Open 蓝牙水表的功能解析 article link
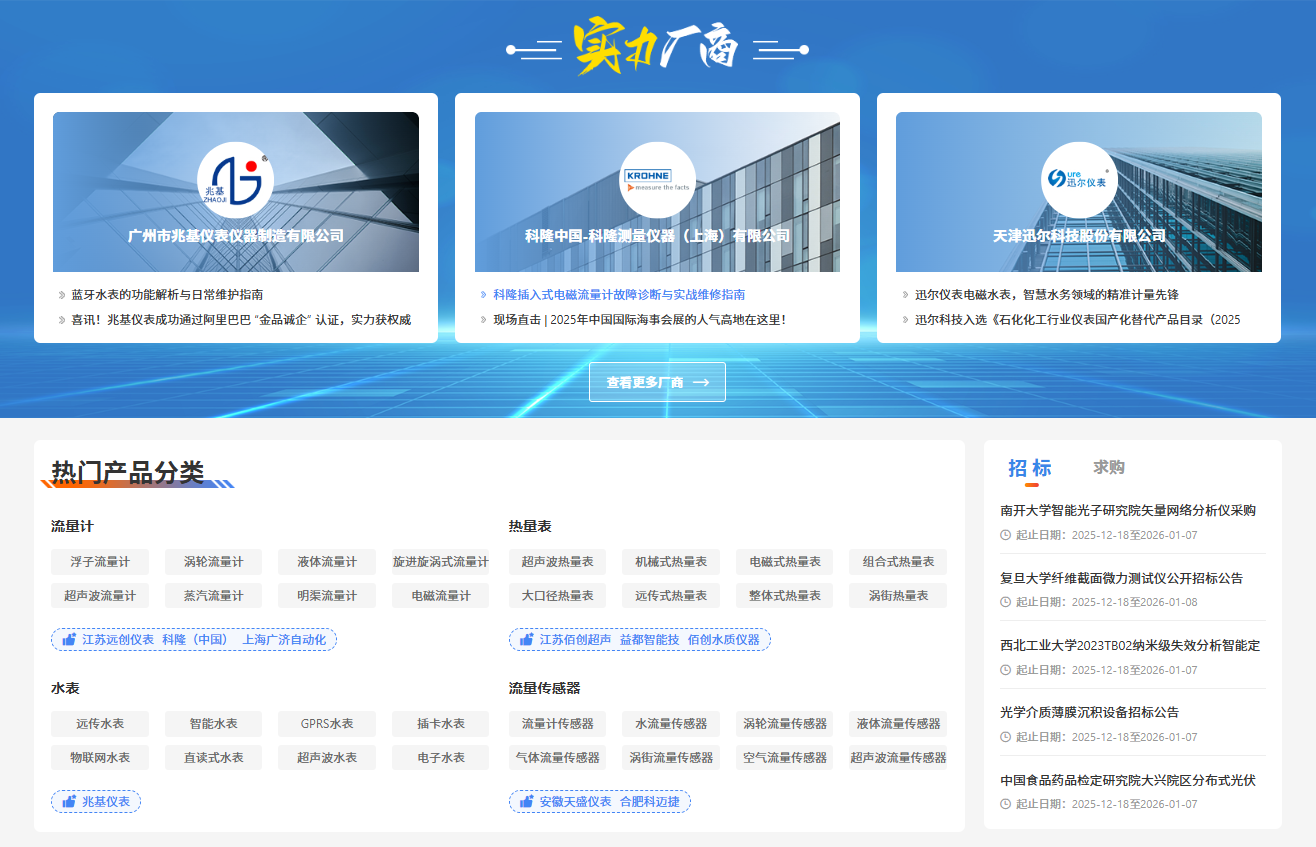The height and width of the screenshot is (847, 1316). [x=167, y=295]
